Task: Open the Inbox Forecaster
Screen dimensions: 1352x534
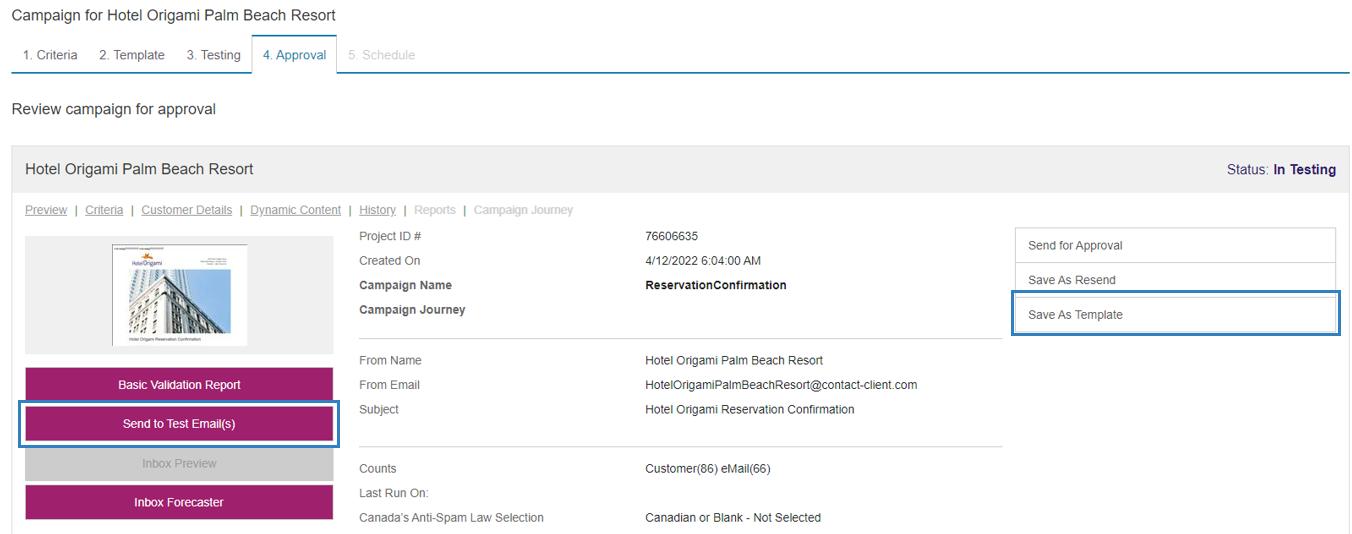Action: pos(179,502)
